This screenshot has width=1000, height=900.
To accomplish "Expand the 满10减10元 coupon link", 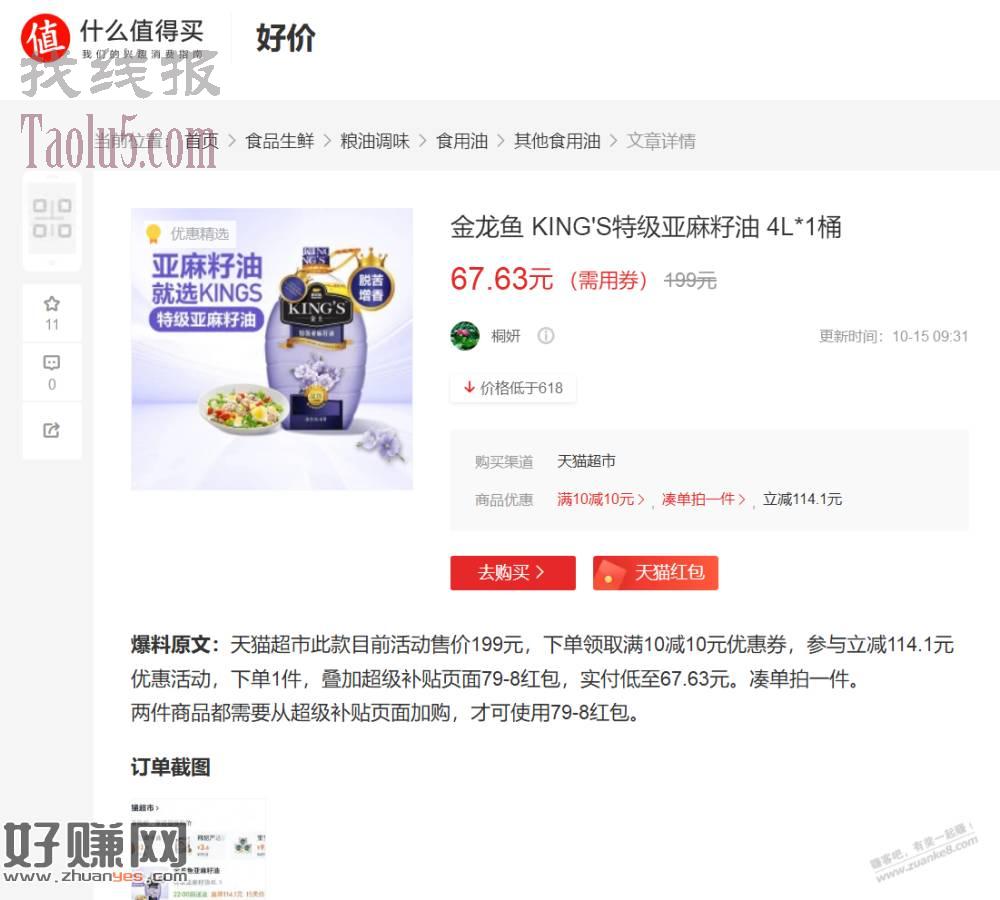I will pos(601,499).
